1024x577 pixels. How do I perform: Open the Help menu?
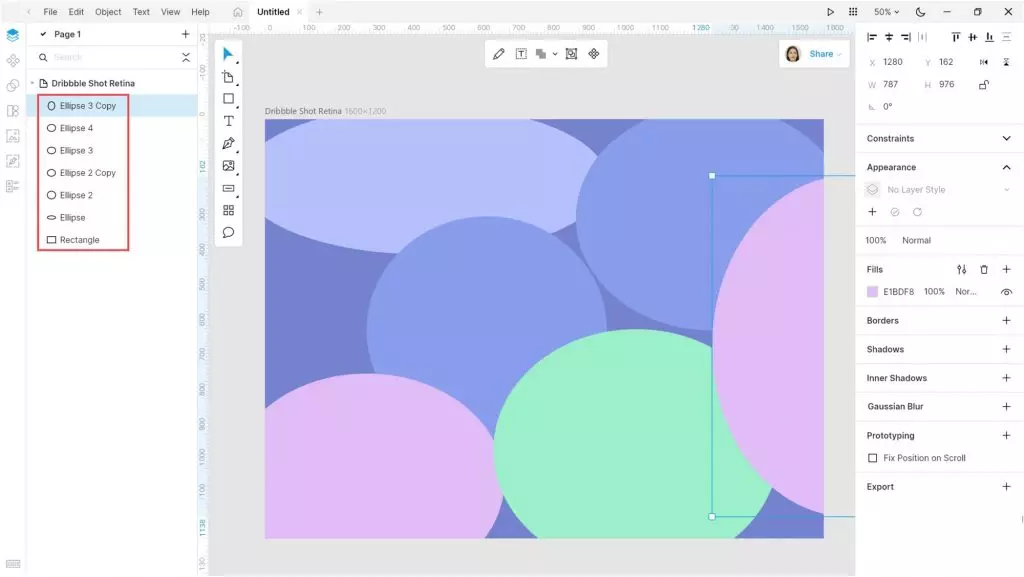click(200, 12)
